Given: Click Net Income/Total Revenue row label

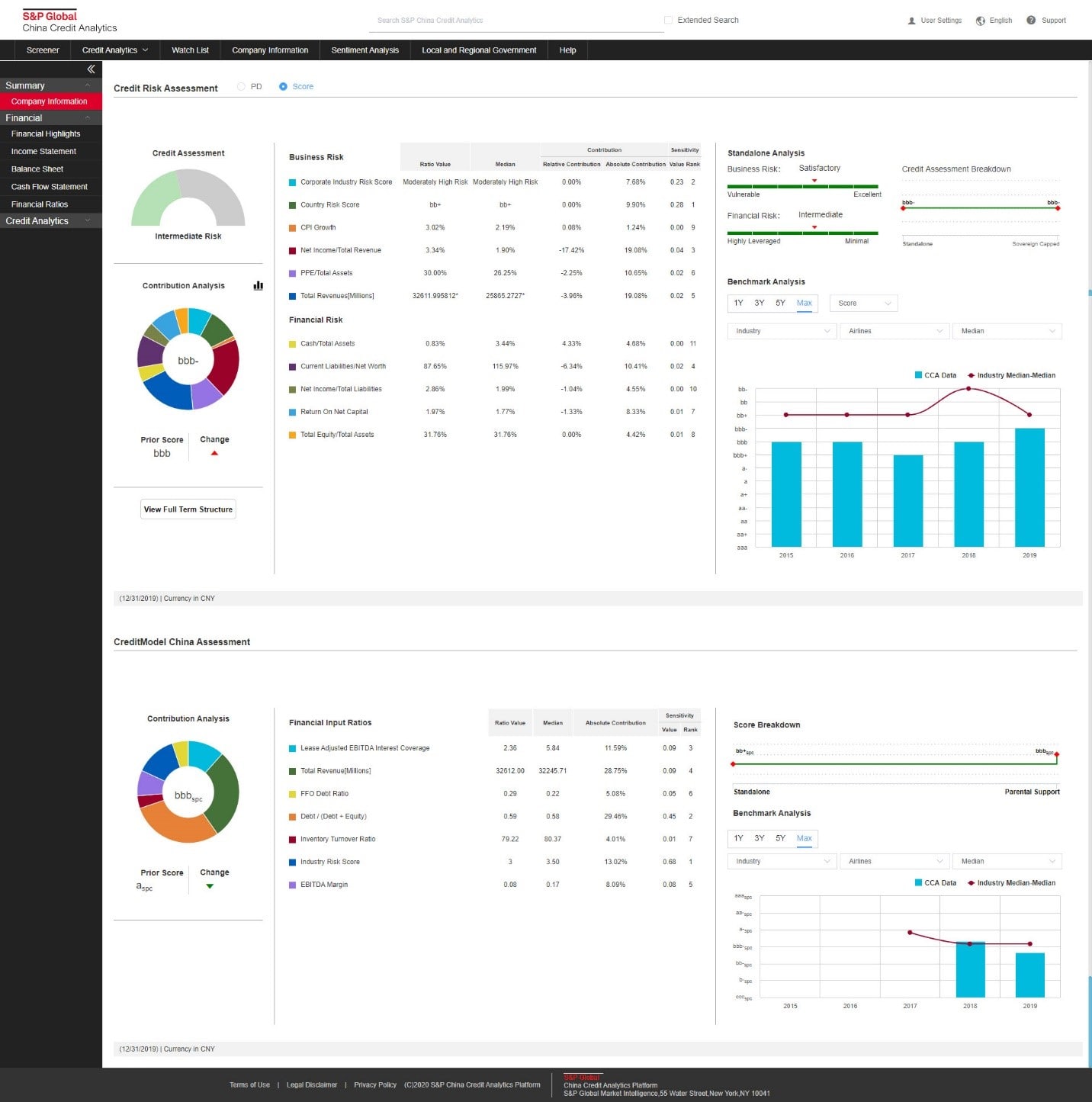Looking at the screenshot, I should 340,250.
